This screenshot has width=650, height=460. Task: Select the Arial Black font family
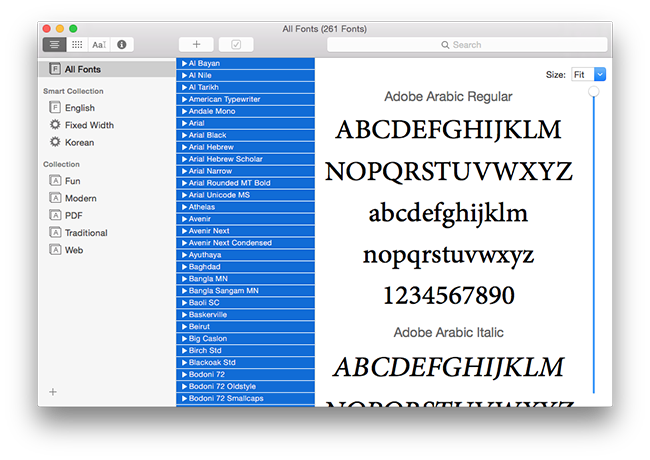click(x=207, y=135)
